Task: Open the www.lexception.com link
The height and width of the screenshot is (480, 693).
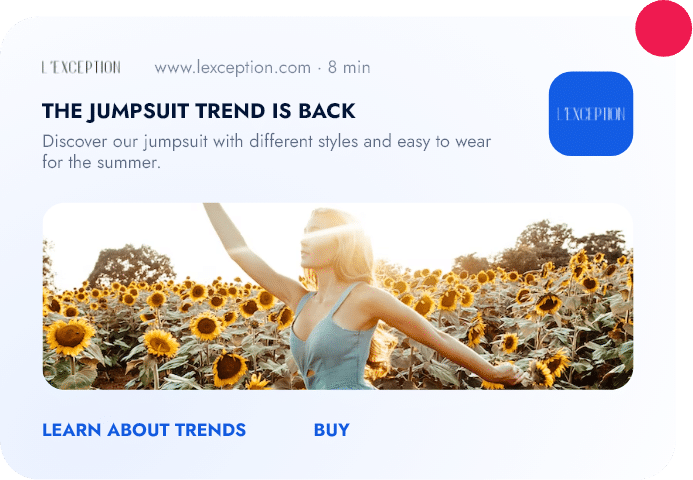Action: pyautogui.click(x=232, y=68)
